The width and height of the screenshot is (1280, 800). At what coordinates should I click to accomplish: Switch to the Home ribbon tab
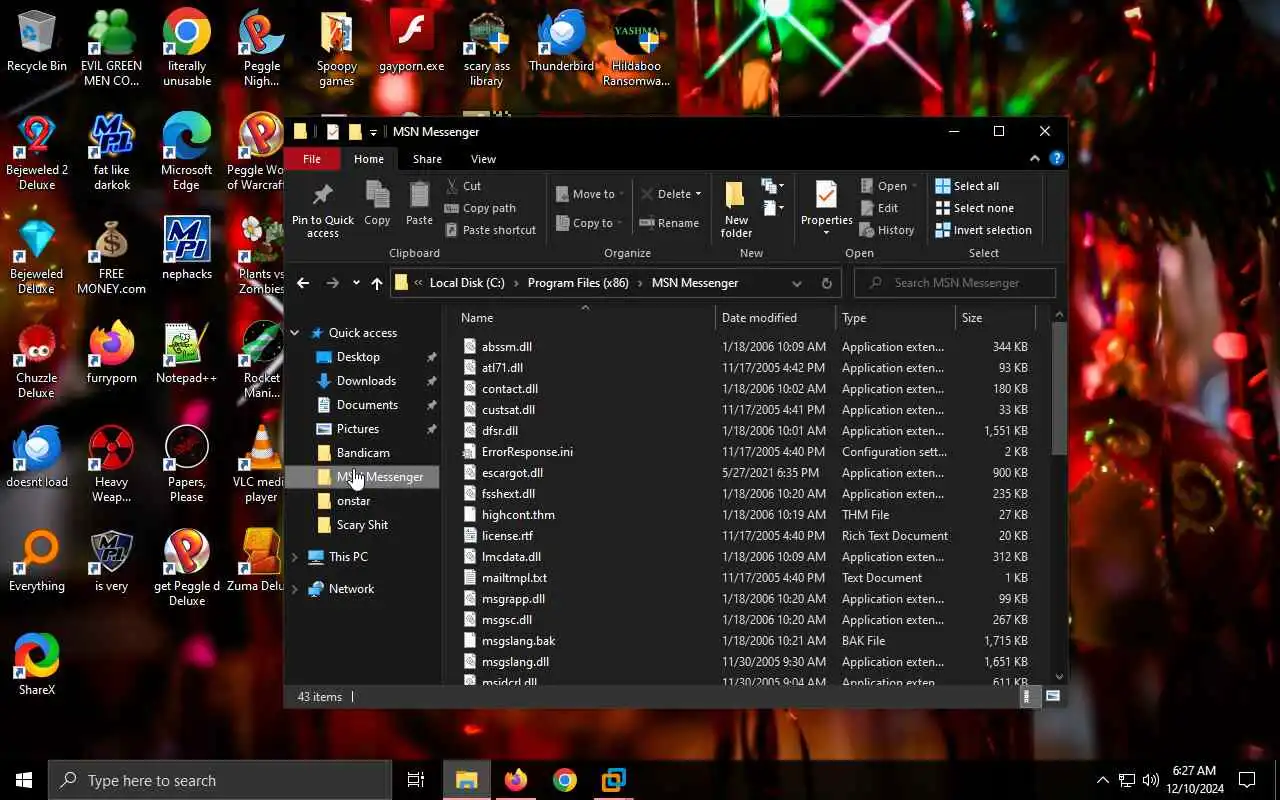point(368,159)
